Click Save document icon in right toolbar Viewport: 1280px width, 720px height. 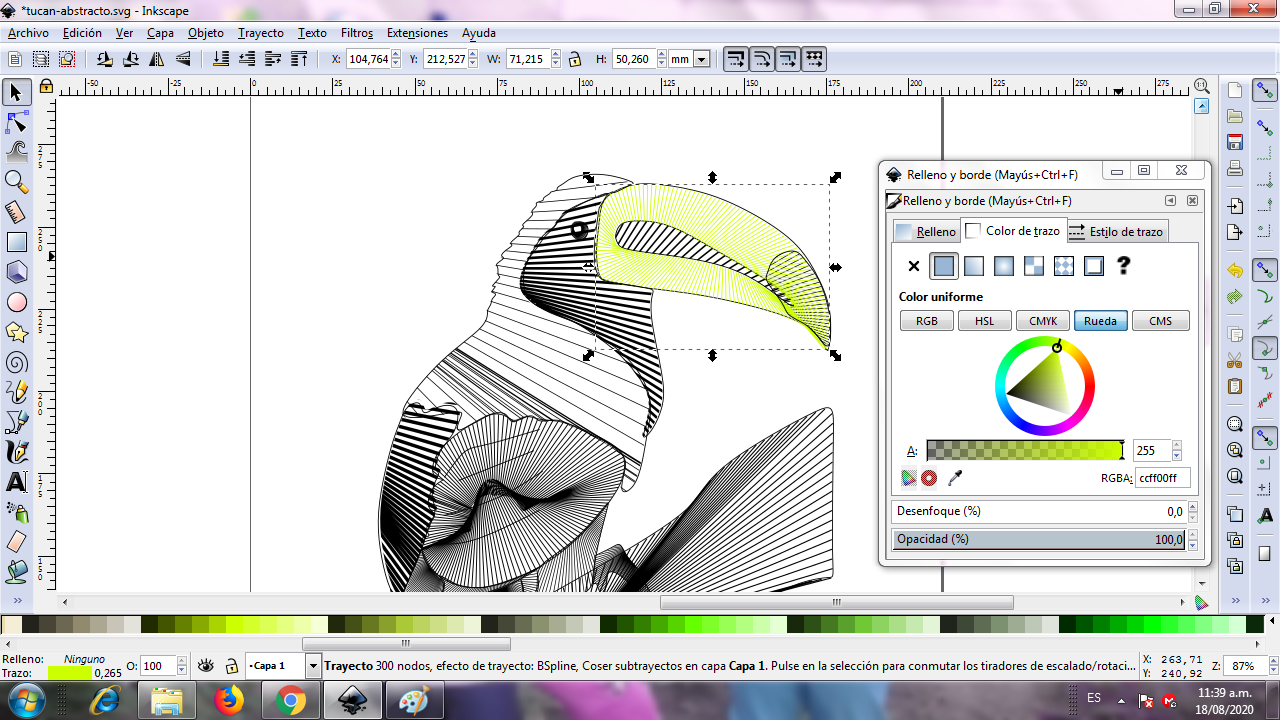pyautogui.click(x=1235, y=142)
